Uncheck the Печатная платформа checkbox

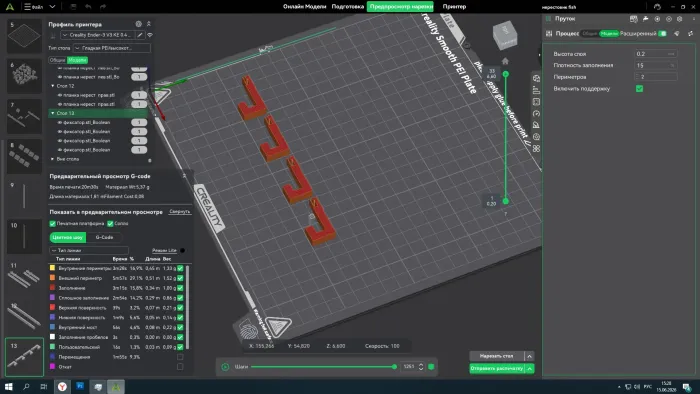[x=53, y=224]
